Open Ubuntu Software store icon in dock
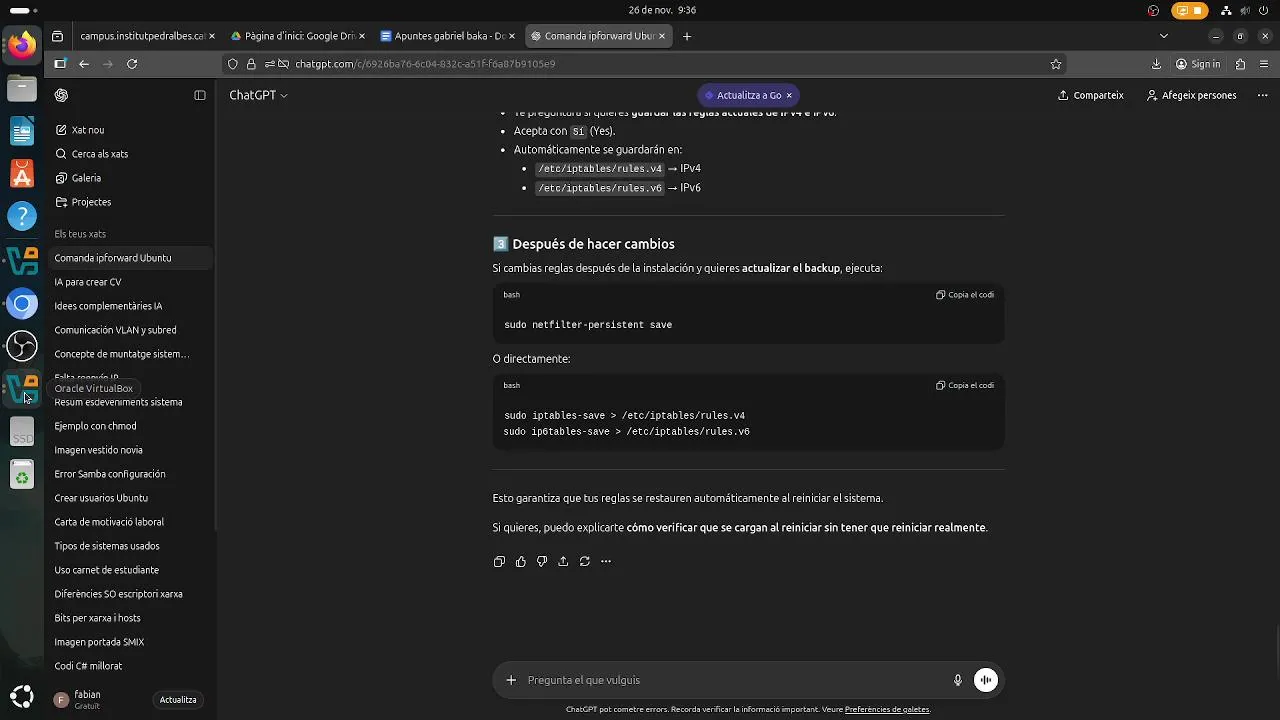The width and height of the screenshot is (1280, 720). pyautogui.click(x=22, y=174)
